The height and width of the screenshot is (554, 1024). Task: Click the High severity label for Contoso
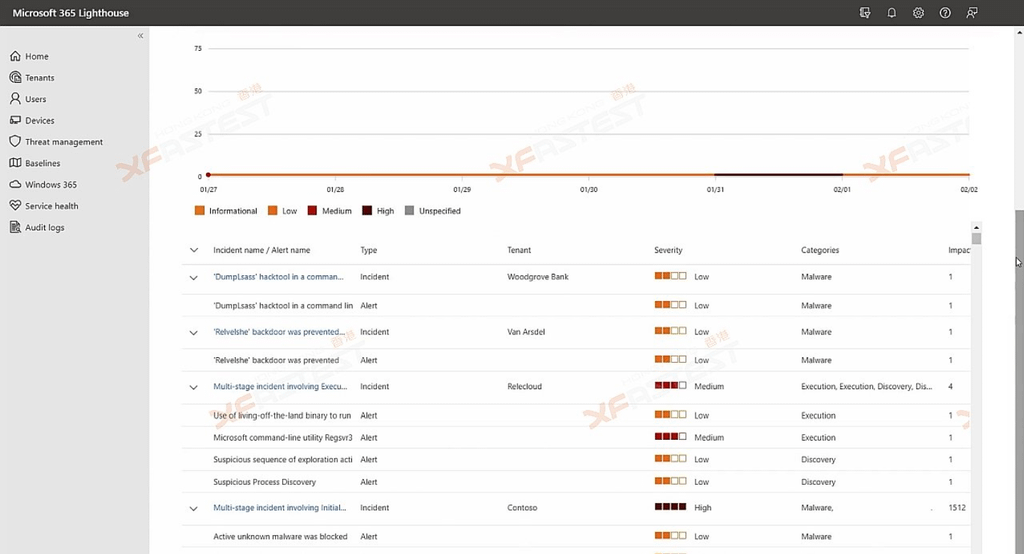(703, 508)
